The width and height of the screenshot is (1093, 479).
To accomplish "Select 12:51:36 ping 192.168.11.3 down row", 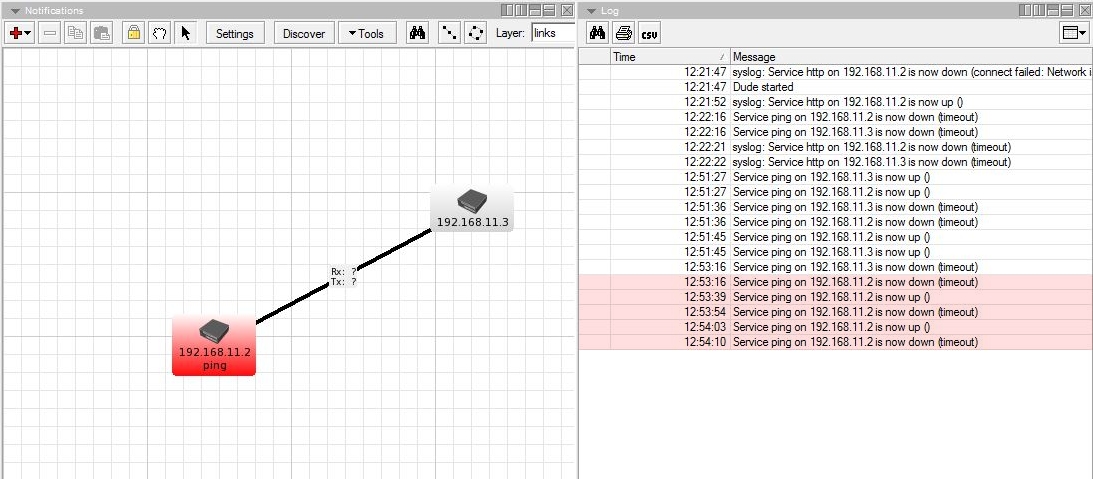I will 836,207.
